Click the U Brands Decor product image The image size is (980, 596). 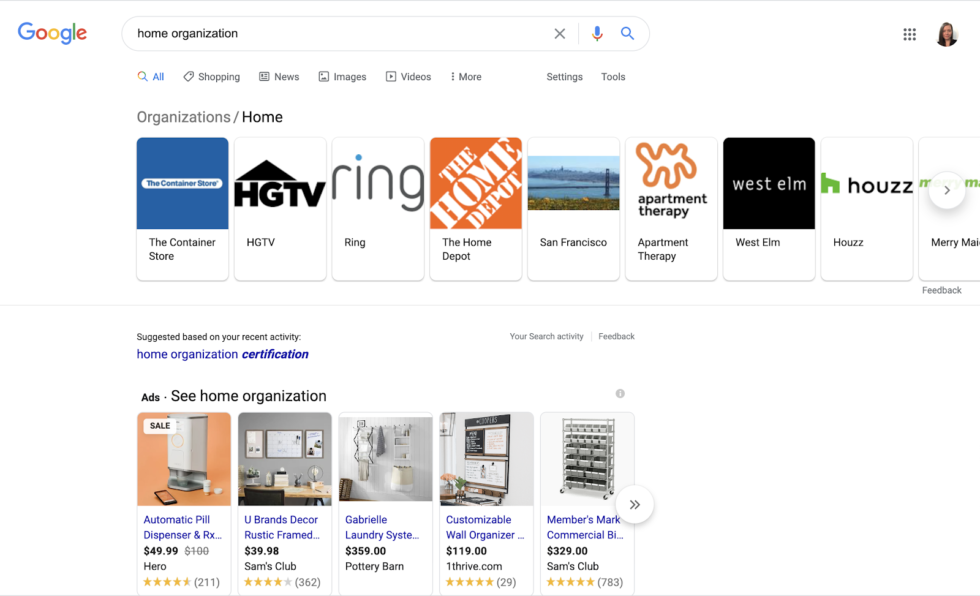[285, 459]
